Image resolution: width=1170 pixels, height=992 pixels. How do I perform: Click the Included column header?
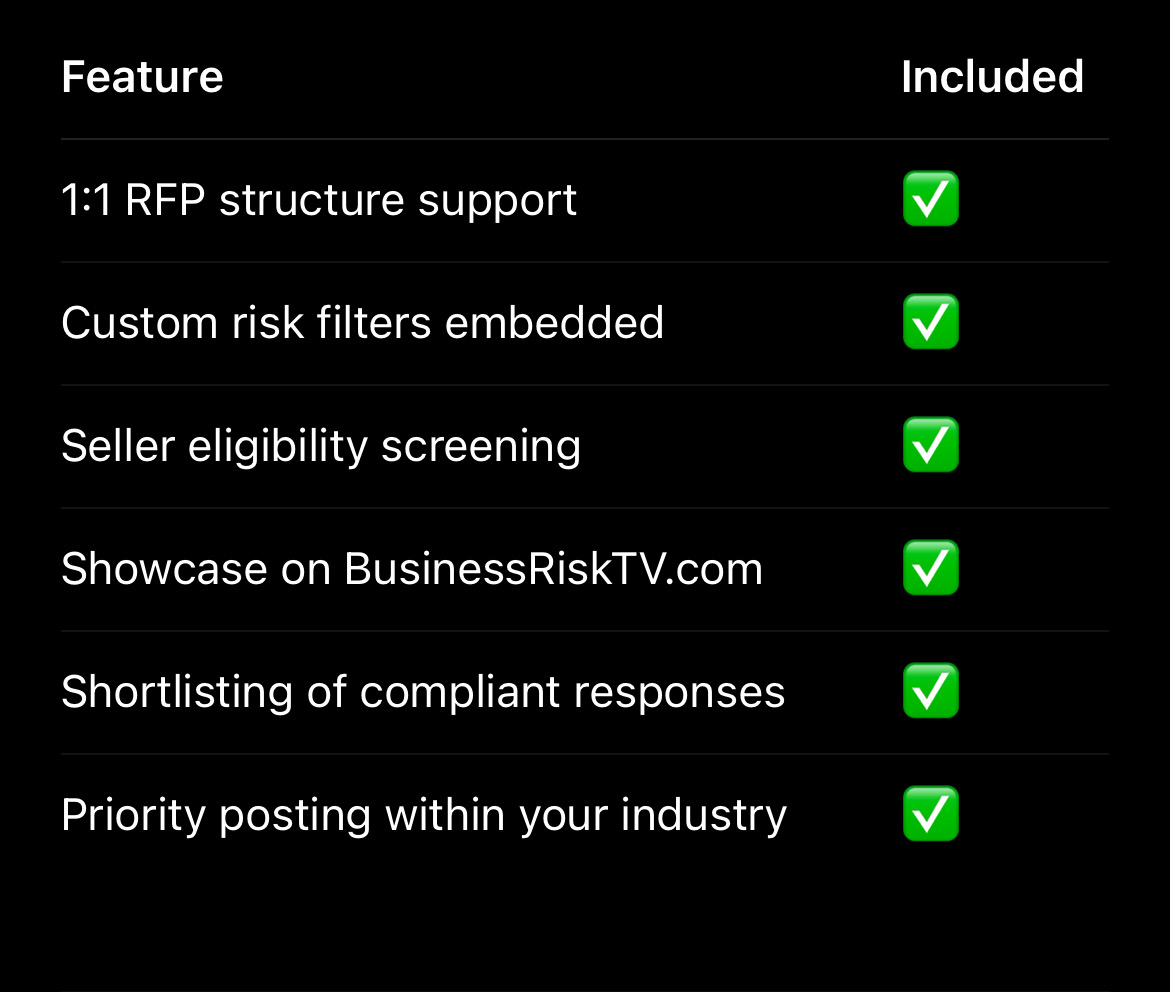[992, 77]
